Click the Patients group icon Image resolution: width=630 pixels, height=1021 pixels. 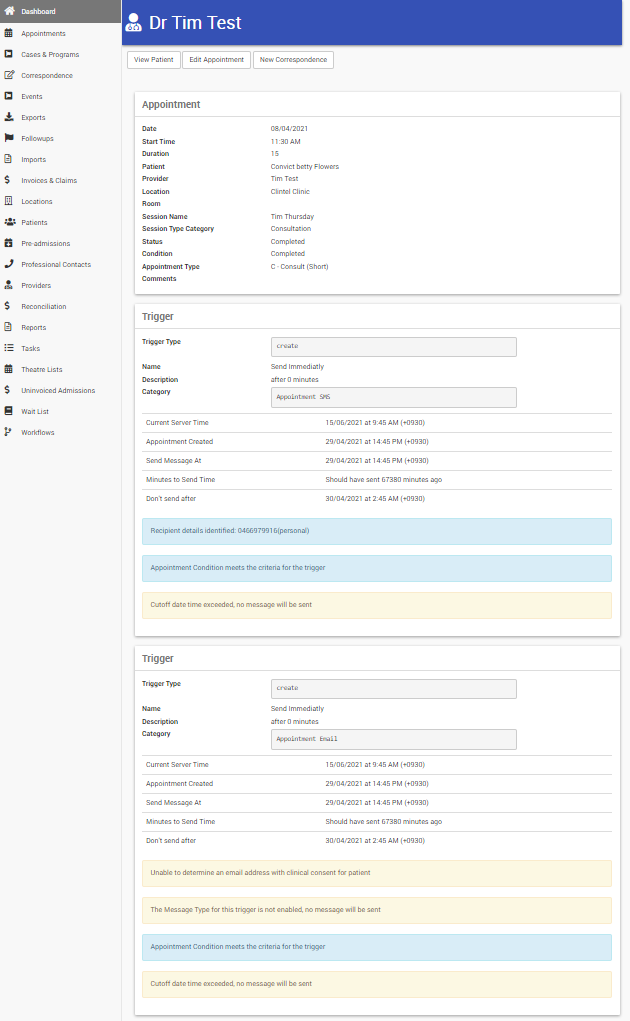10,222
